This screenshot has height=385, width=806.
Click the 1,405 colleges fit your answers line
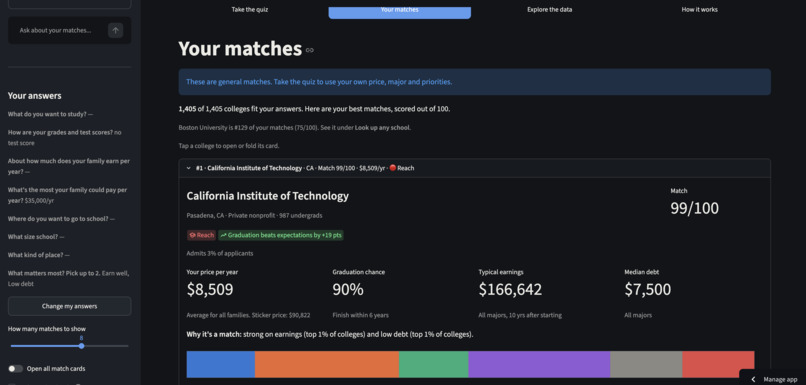coord(314,109)
